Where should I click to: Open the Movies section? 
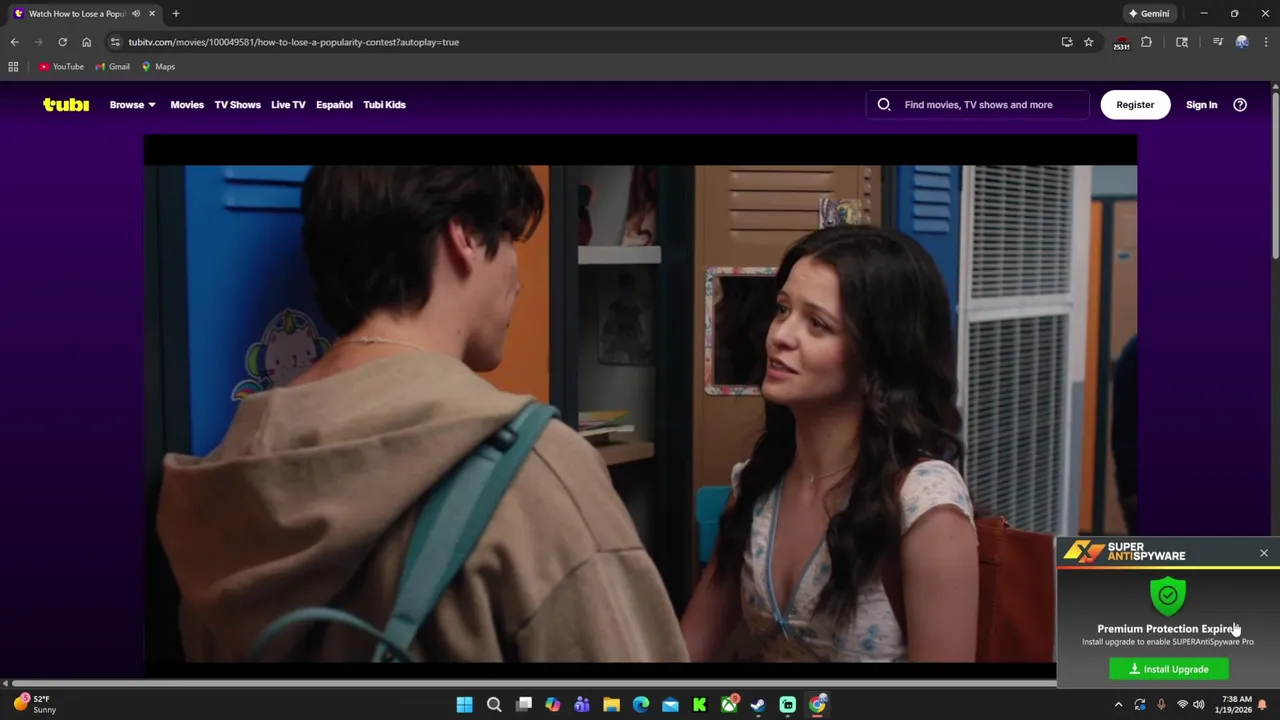187,104
